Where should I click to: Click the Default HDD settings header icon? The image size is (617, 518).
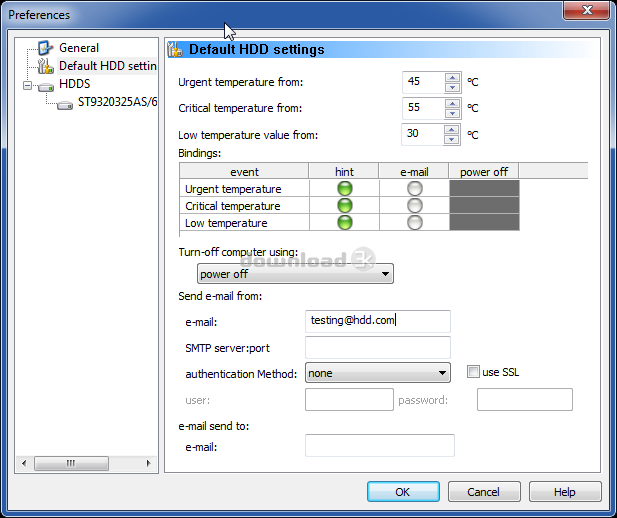pyautogui.click(x=176, y=49)
